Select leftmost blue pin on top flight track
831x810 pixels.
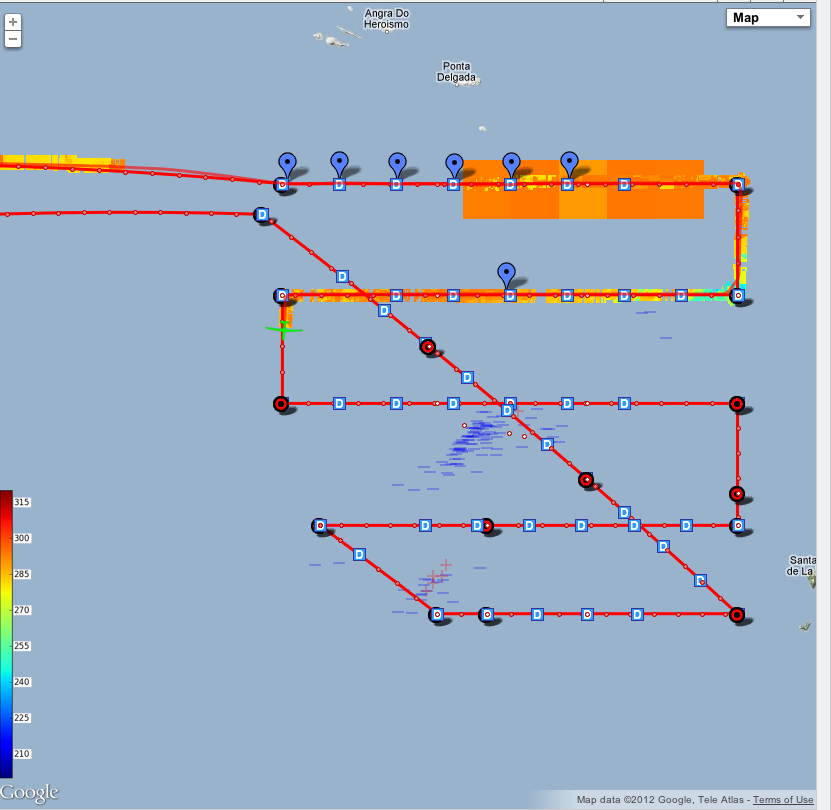(288, 164)
